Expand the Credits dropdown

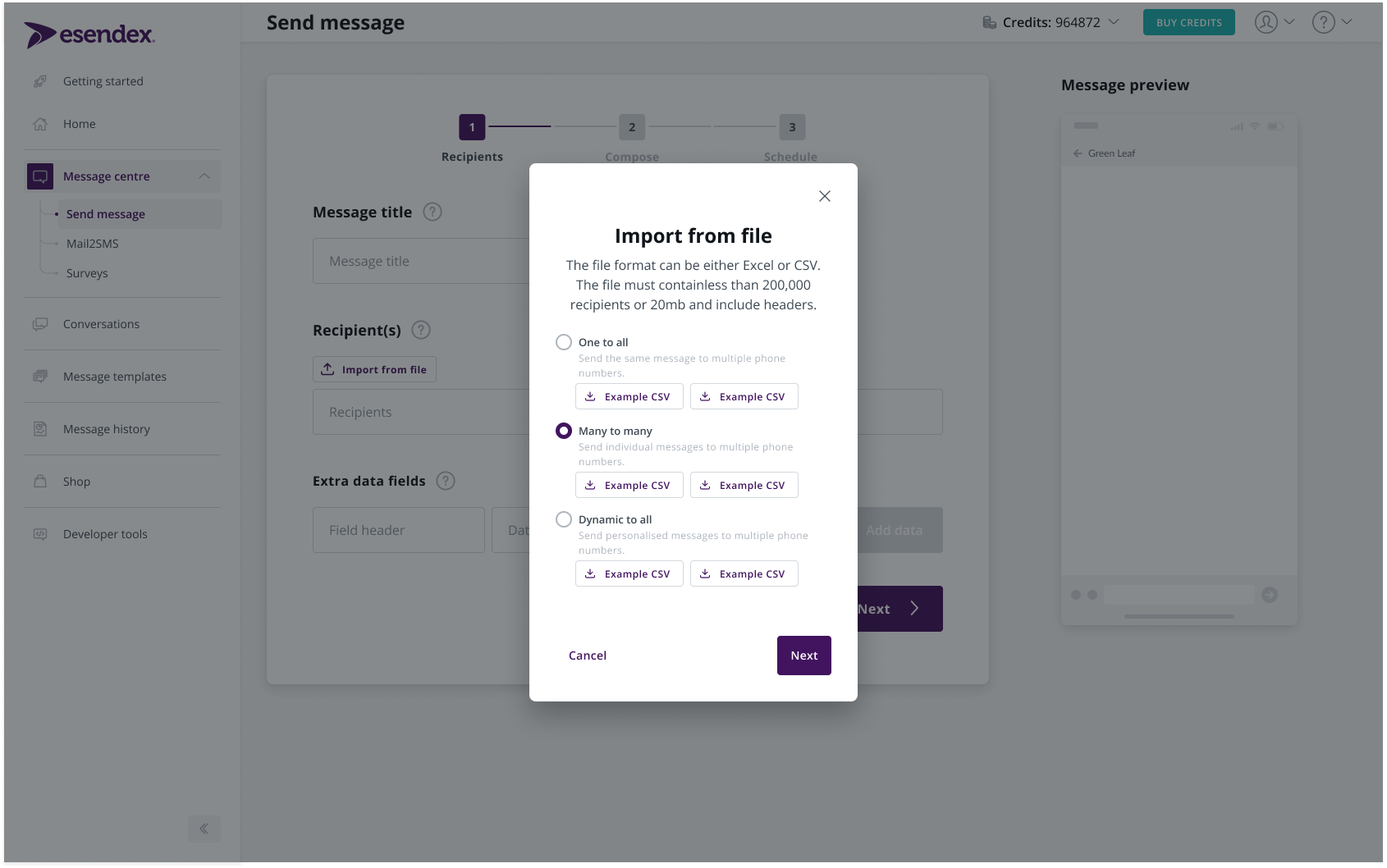(x=1114, y=22)
